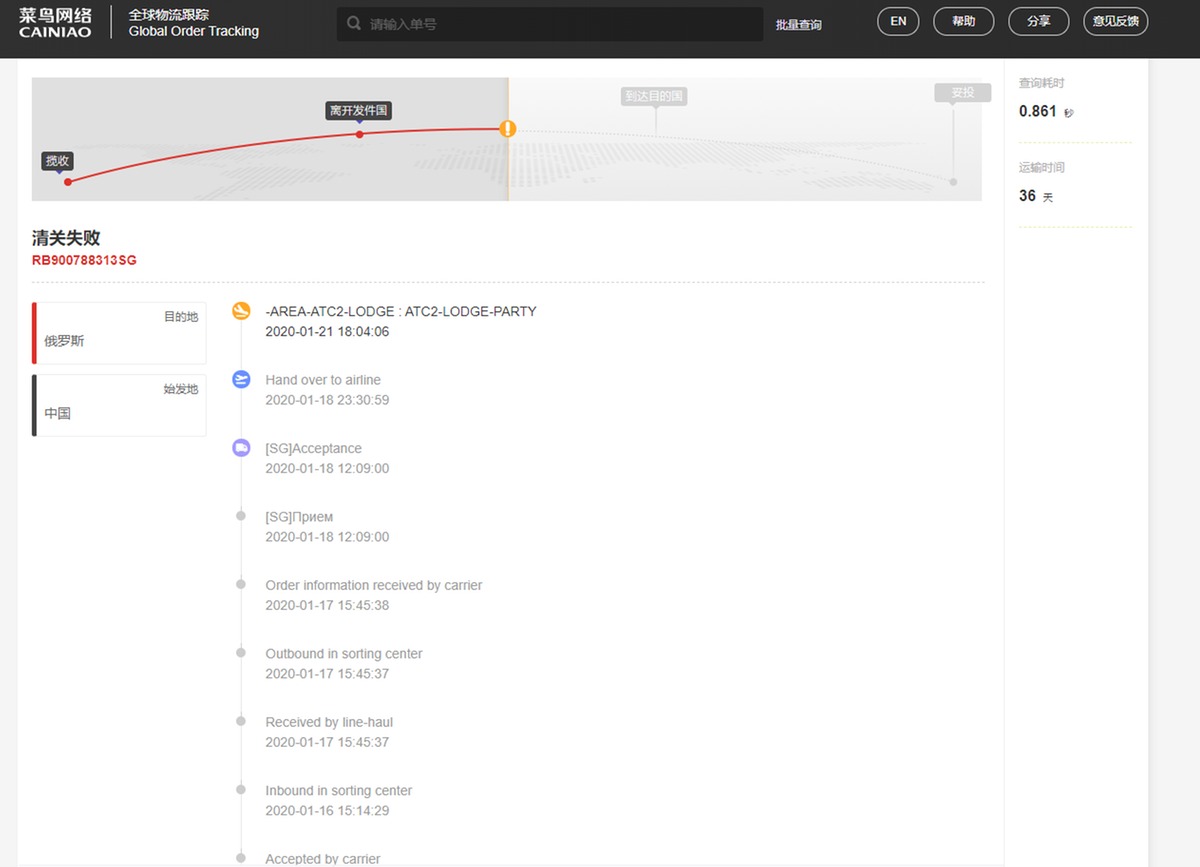Open the 批量查询 batch query link
Screen dimensions: 1200x867
pyautogui.click(x=798, y=25)
